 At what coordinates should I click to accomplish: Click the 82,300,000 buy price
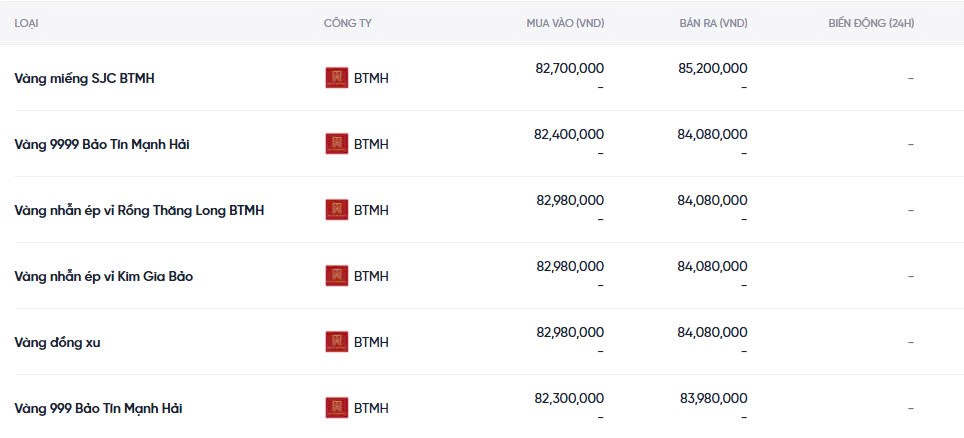(x=569, y=398)
